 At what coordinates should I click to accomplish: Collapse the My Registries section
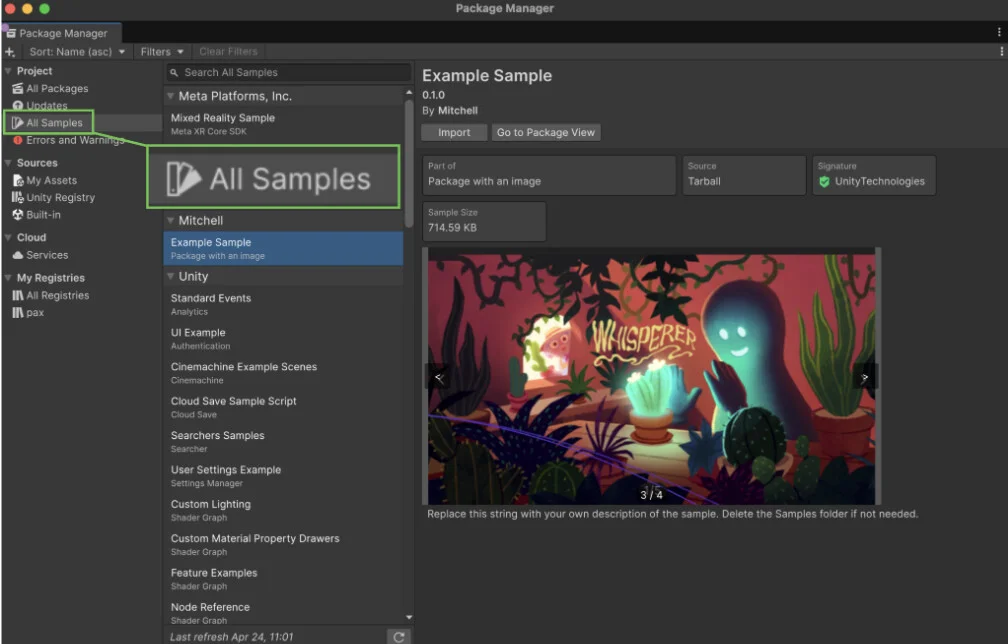(8, 278)
